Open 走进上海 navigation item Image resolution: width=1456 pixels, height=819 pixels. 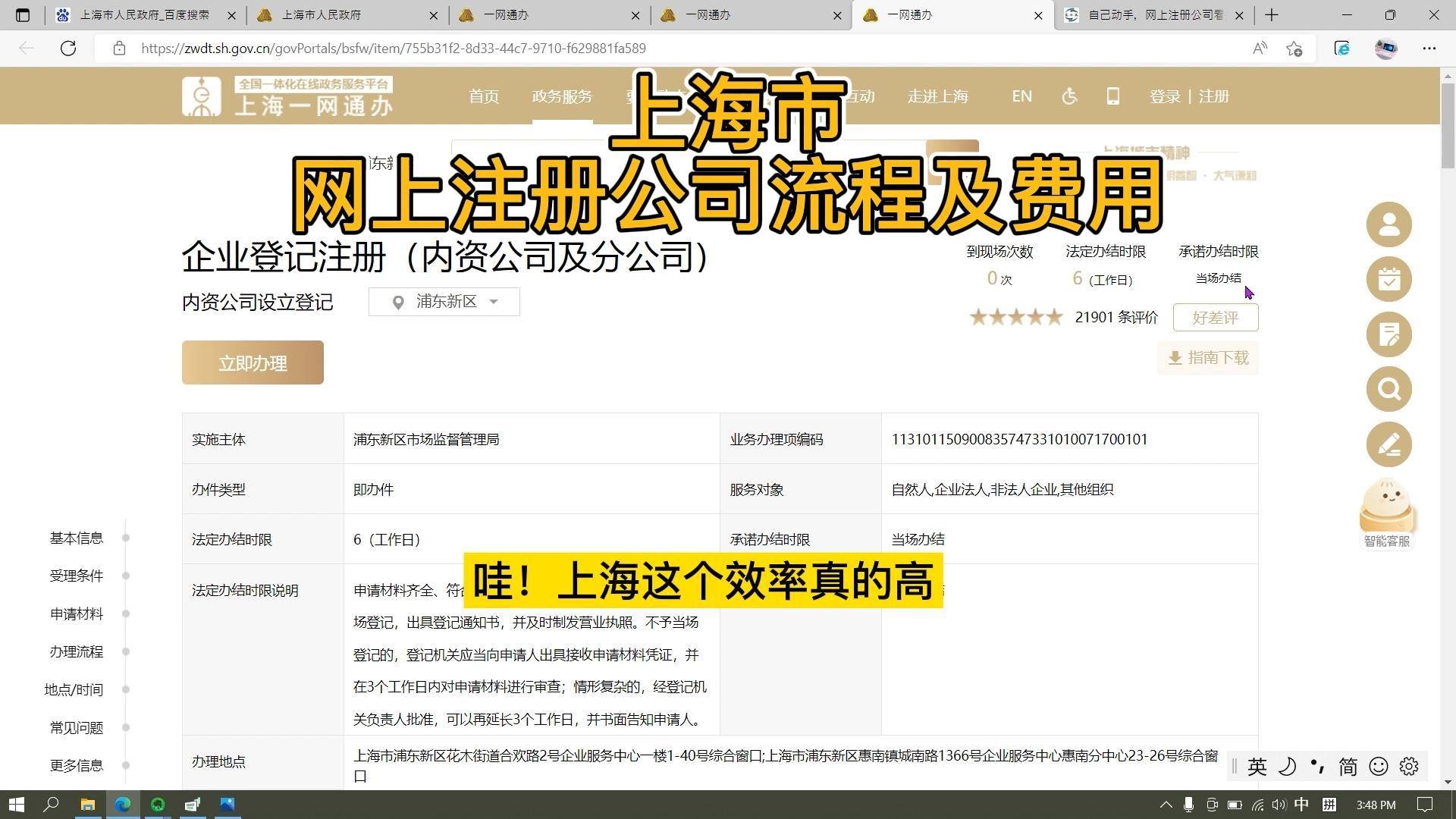point(938,96)
